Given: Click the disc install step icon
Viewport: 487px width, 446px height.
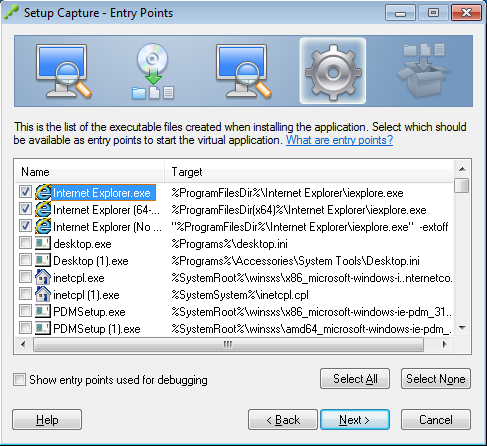Looking at the screenshot, I should [153, 71].
